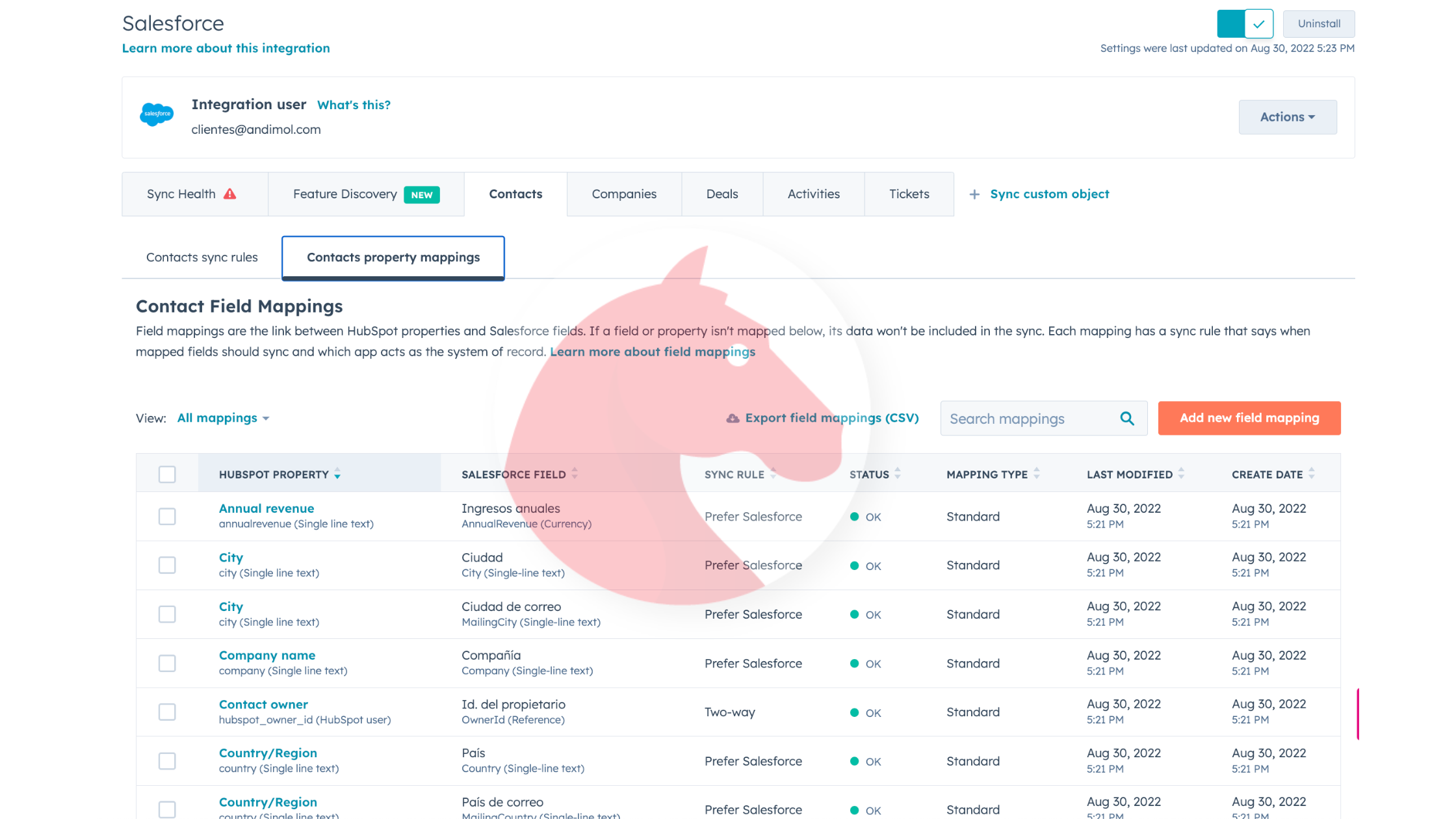
Task: Switch to the Sync Health tab
Action: [x=194, y=194]
